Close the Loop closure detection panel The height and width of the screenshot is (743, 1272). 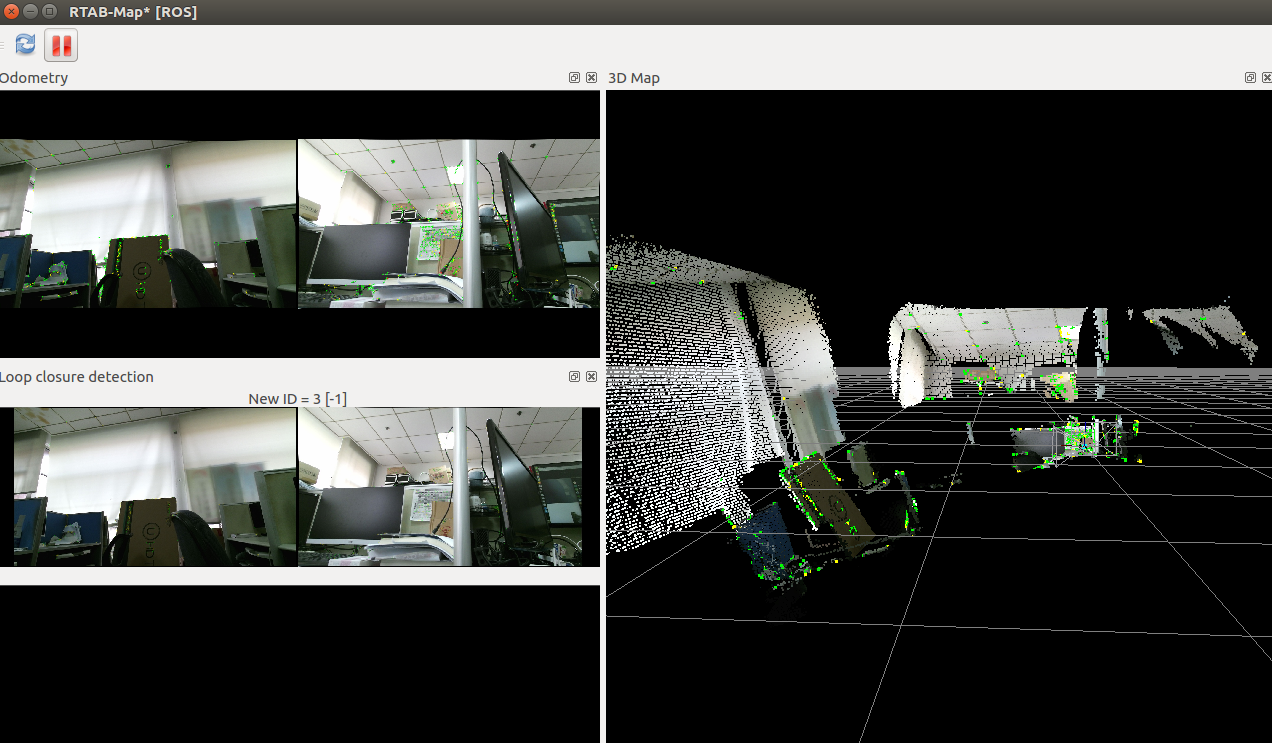coord(591,377)
